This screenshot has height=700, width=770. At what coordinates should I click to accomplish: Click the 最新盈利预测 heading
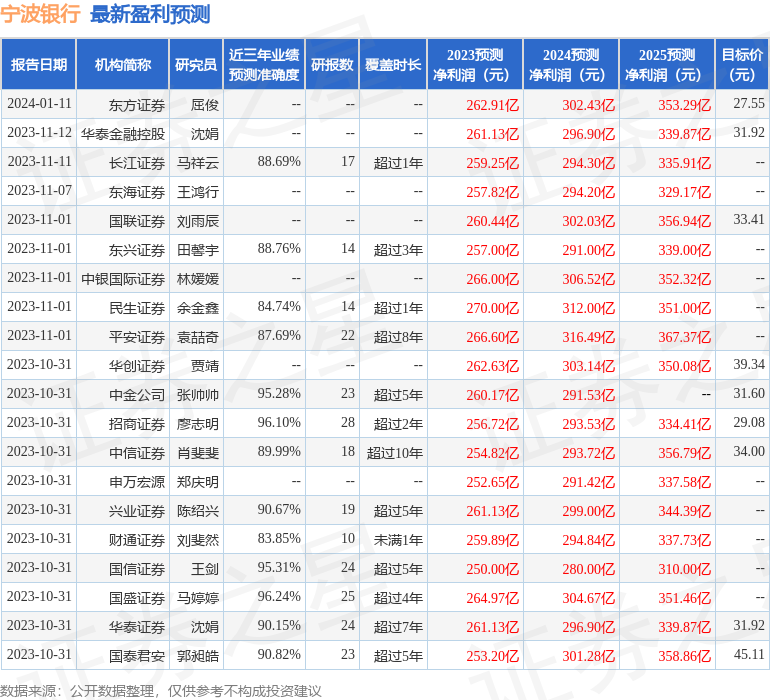tap(150, 14)
